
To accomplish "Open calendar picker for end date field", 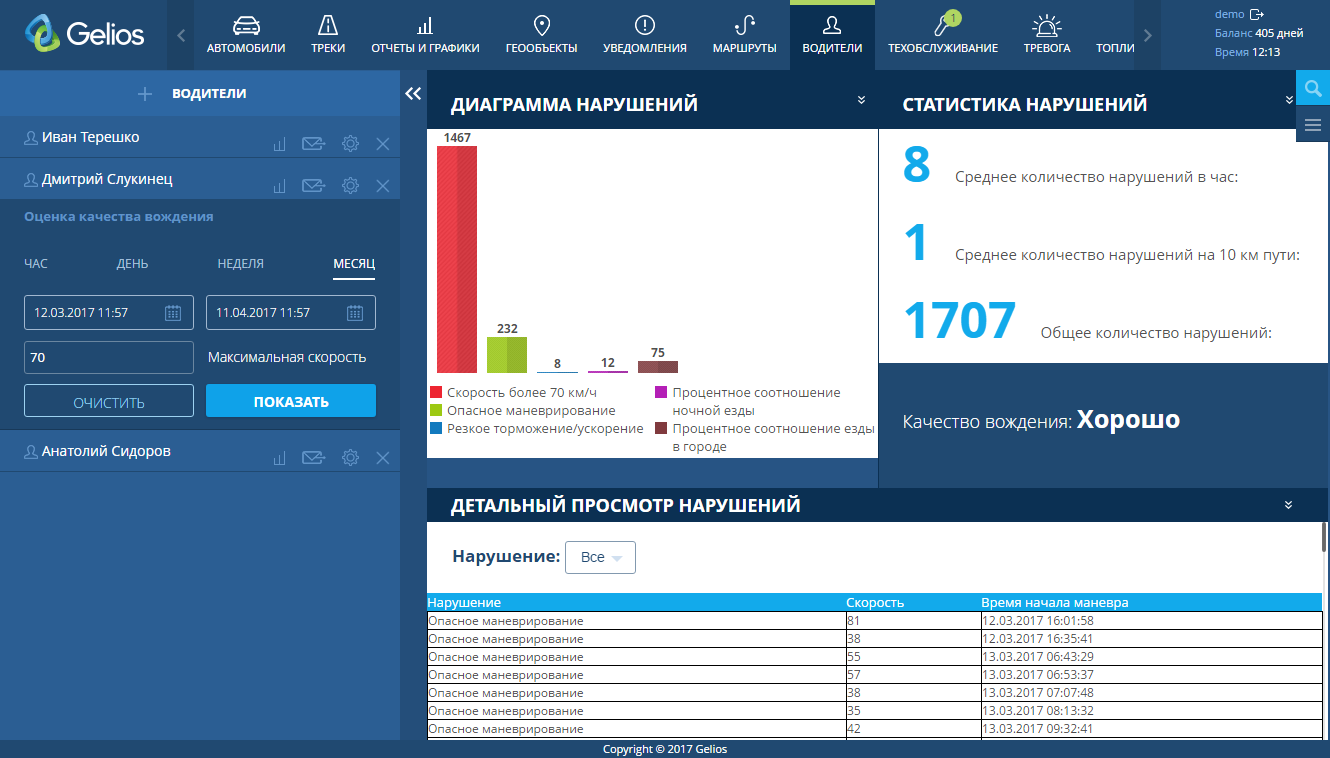I will click(355, 313).
